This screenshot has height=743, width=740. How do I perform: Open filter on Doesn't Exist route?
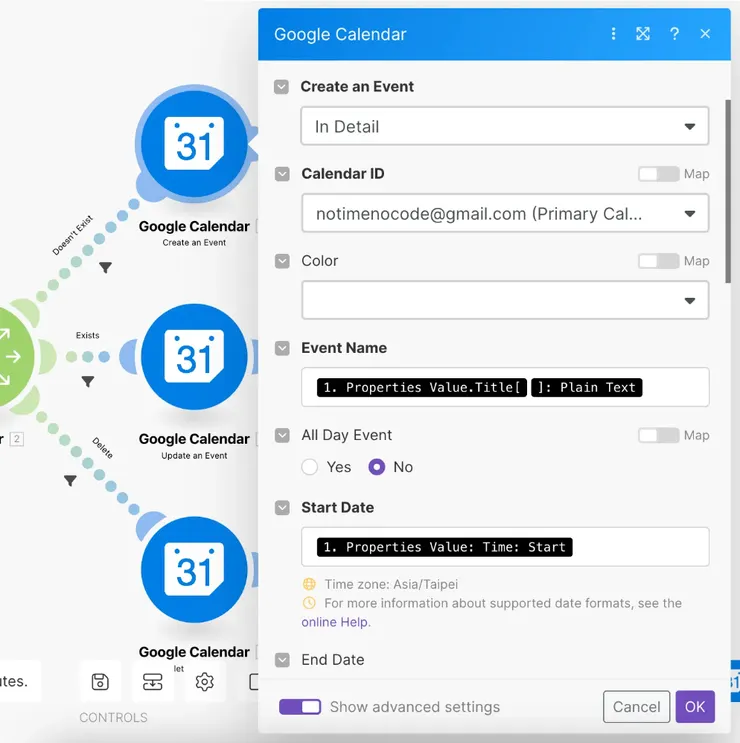click(x=105, y=268)
